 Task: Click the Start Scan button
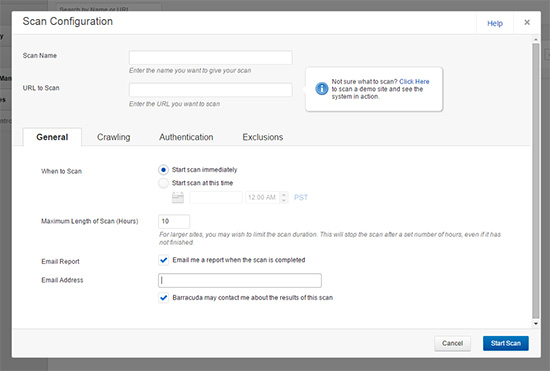(505, 343)
